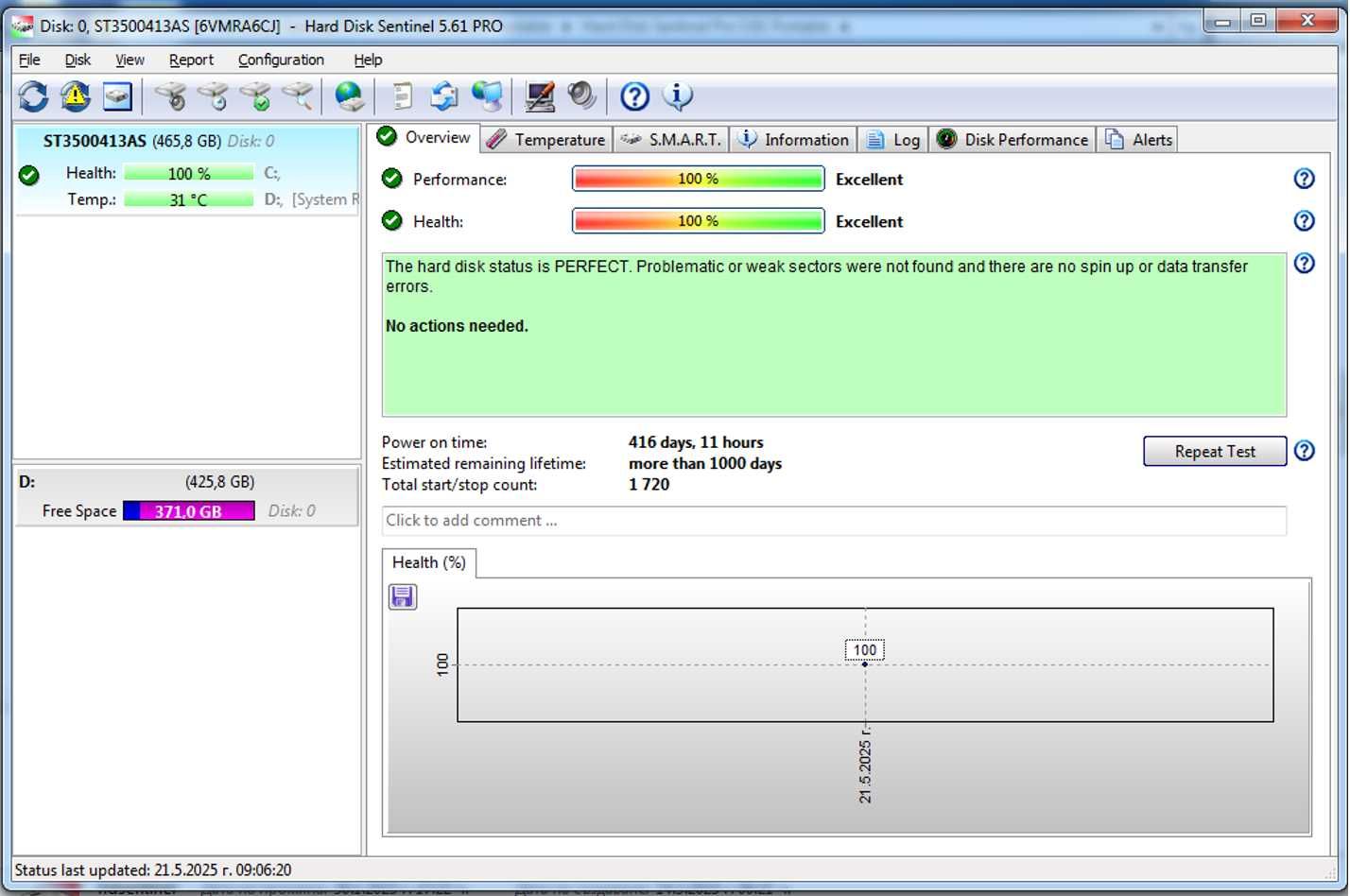Click the disk icon with magnifying glass
1350x896 pixels.
(298, 96)
